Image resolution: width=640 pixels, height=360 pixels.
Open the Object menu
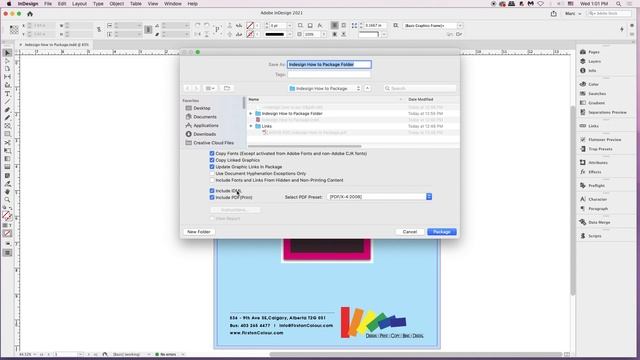pos(116,4)
